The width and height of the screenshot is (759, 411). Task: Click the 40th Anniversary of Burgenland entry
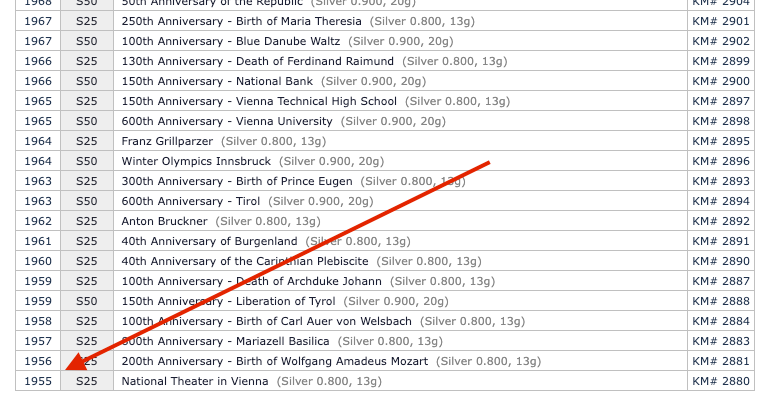click(210, 241)
